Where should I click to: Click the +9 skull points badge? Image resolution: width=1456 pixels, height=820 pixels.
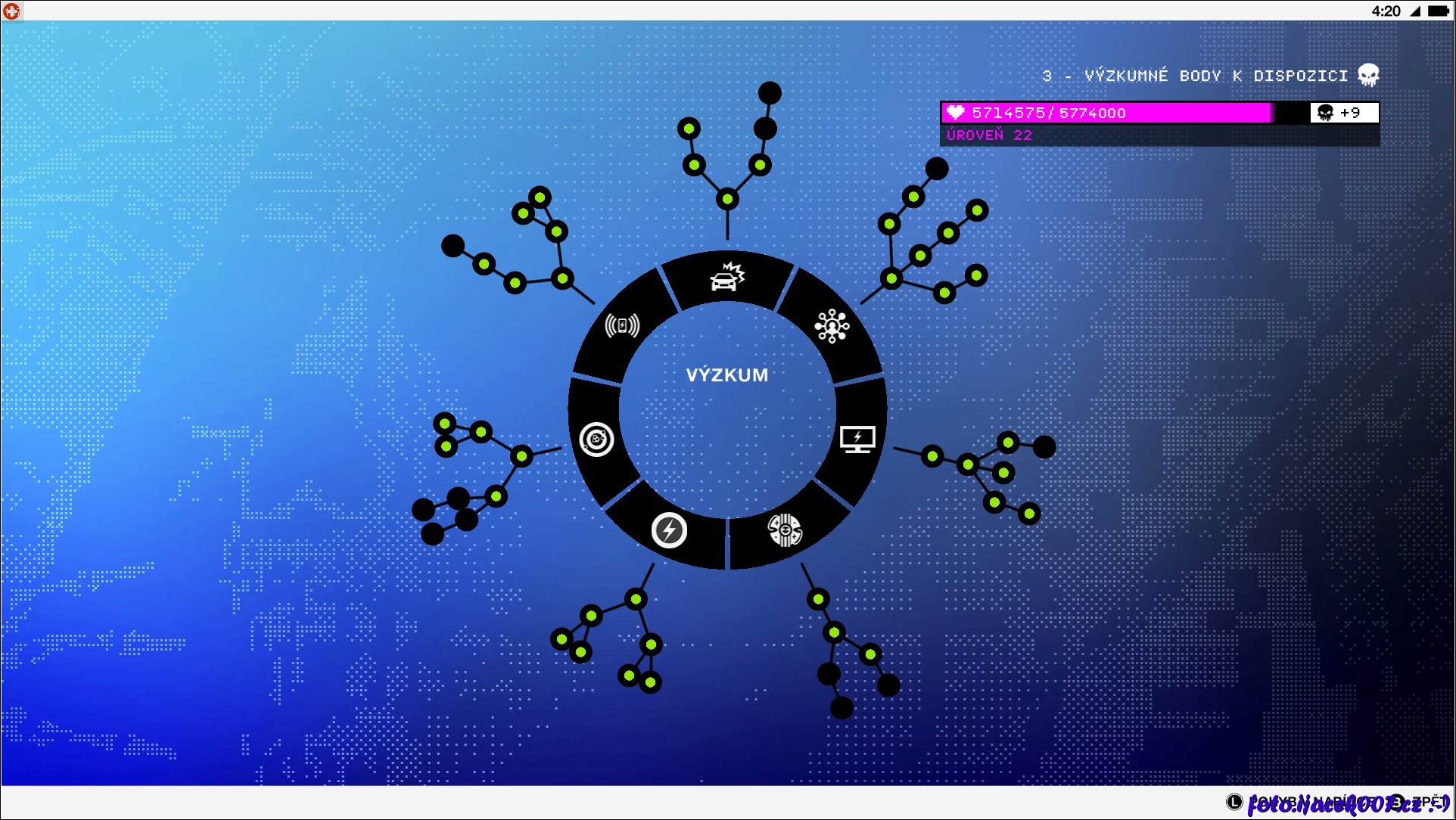1344,113
